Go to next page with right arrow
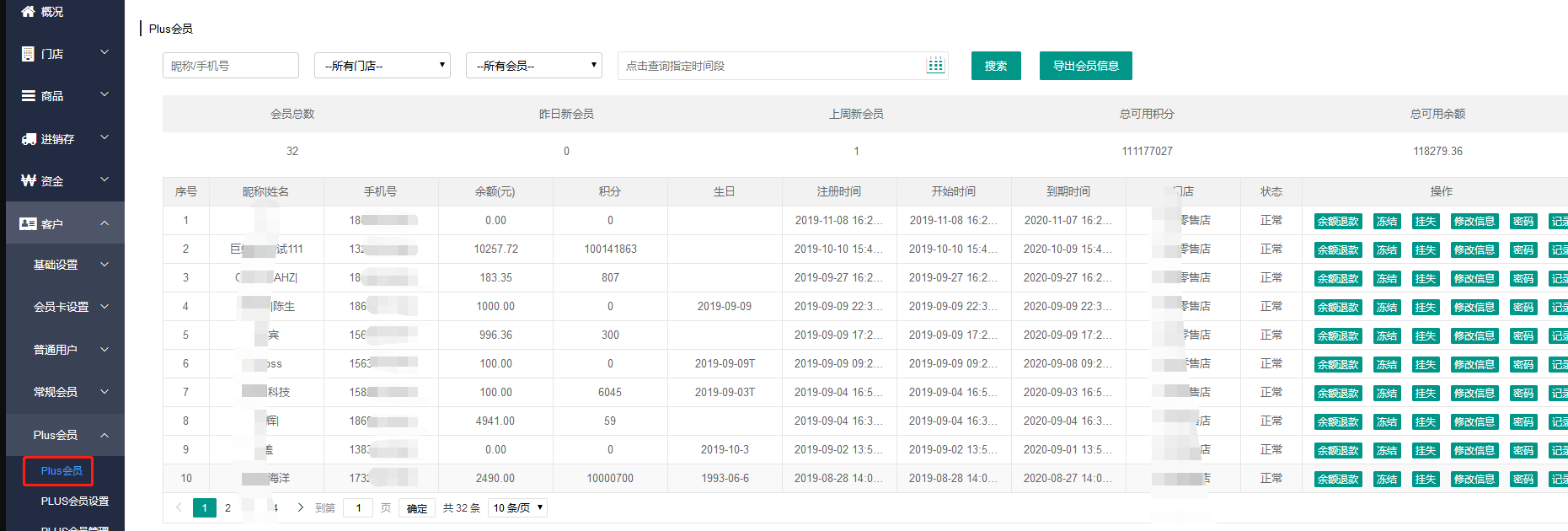Image resolution: width=1568 pixels, height=531 pixels. (x=301, y=507)
